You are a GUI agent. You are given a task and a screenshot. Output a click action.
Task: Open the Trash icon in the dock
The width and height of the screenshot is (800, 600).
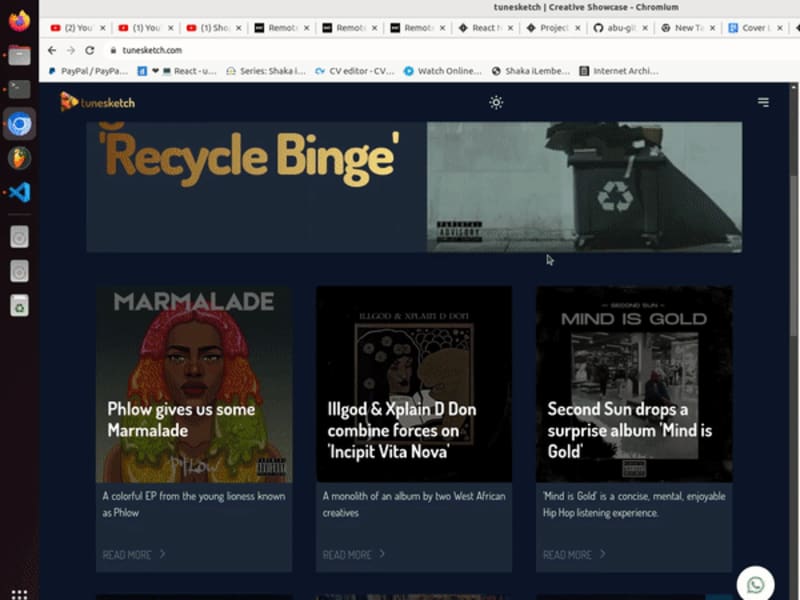click(19, 306)
